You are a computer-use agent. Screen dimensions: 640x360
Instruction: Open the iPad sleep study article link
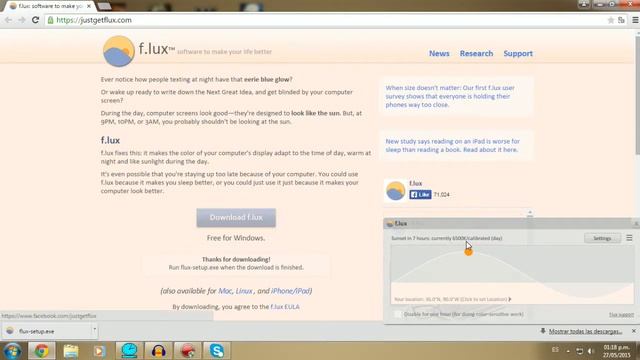453,146
